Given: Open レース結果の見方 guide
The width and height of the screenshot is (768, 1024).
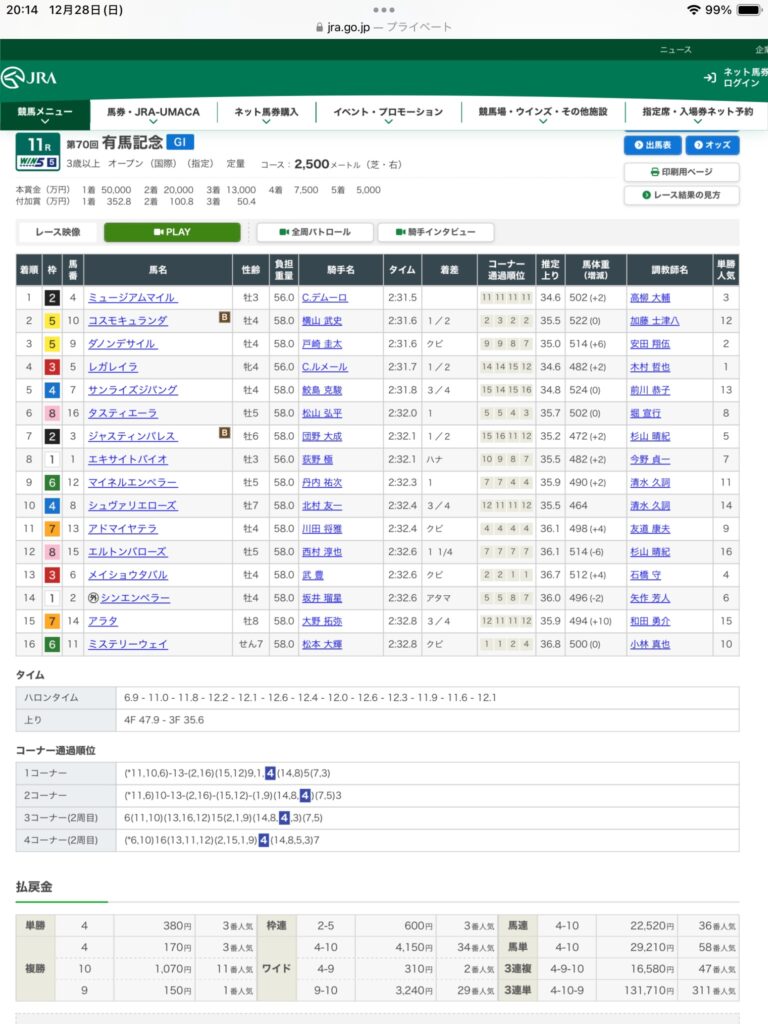Looking at the screenshot, I should [x=681, y=195].
